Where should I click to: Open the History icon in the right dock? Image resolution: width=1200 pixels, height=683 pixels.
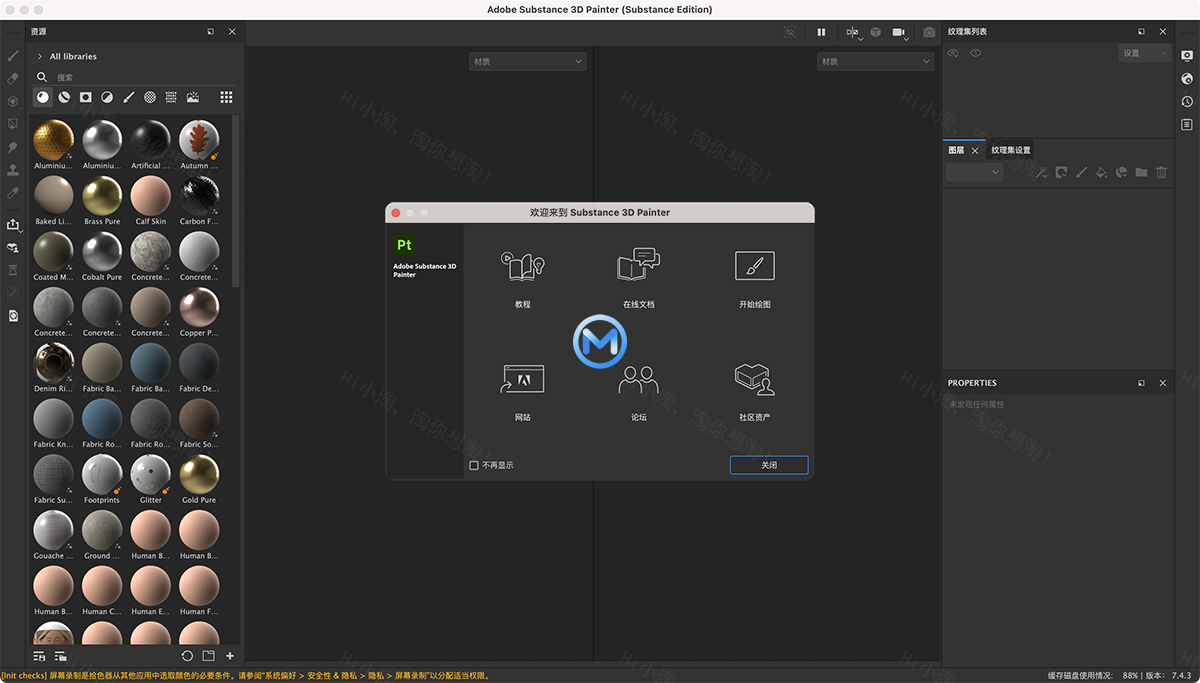(1187, 101)
